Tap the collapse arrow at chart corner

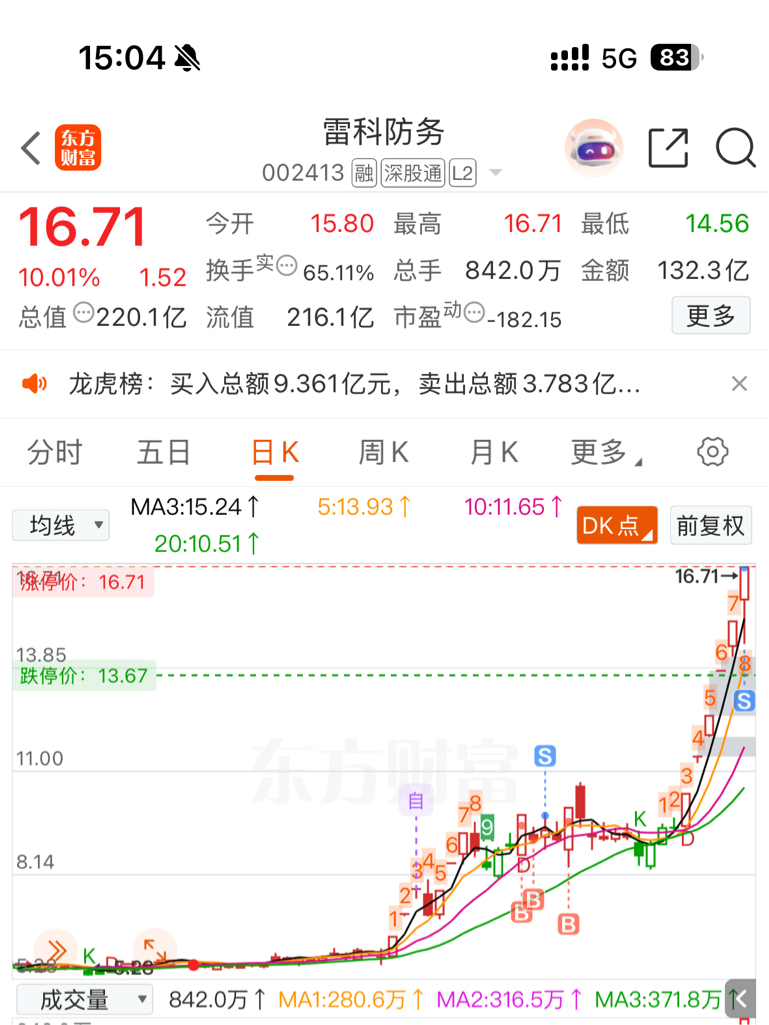click(x=741, y=998)
